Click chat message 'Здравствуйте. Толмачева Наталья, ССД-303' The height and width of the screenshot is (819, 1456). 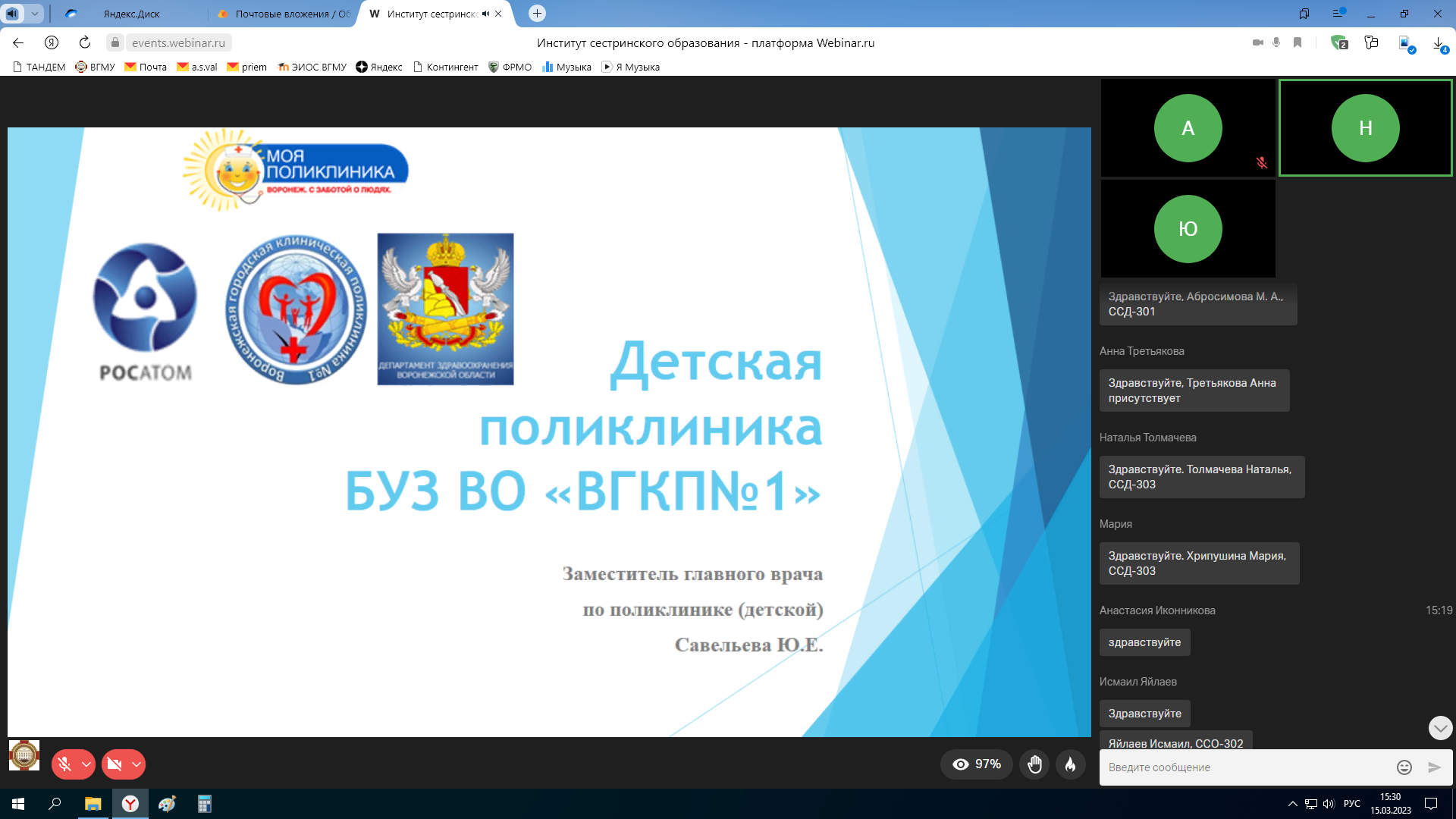coord(1202,477)
